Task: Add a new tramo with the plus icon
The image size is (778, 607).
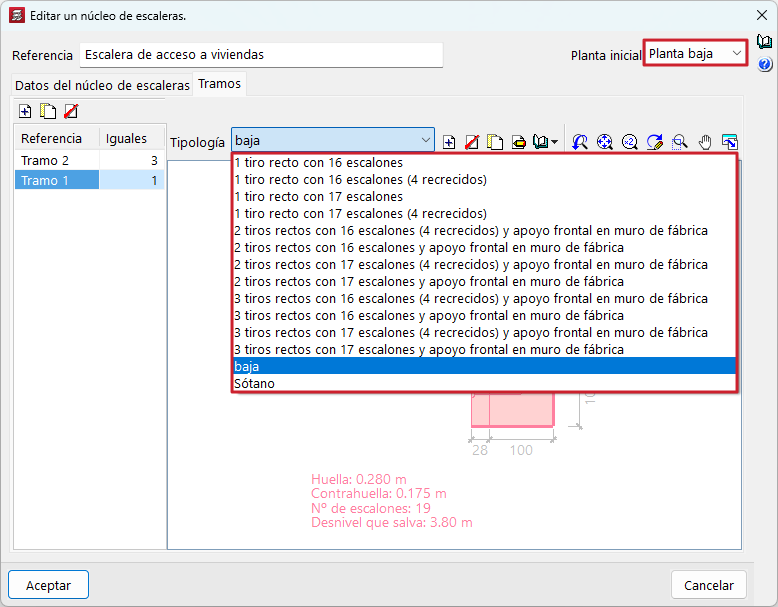Action: tap(25, 111)
